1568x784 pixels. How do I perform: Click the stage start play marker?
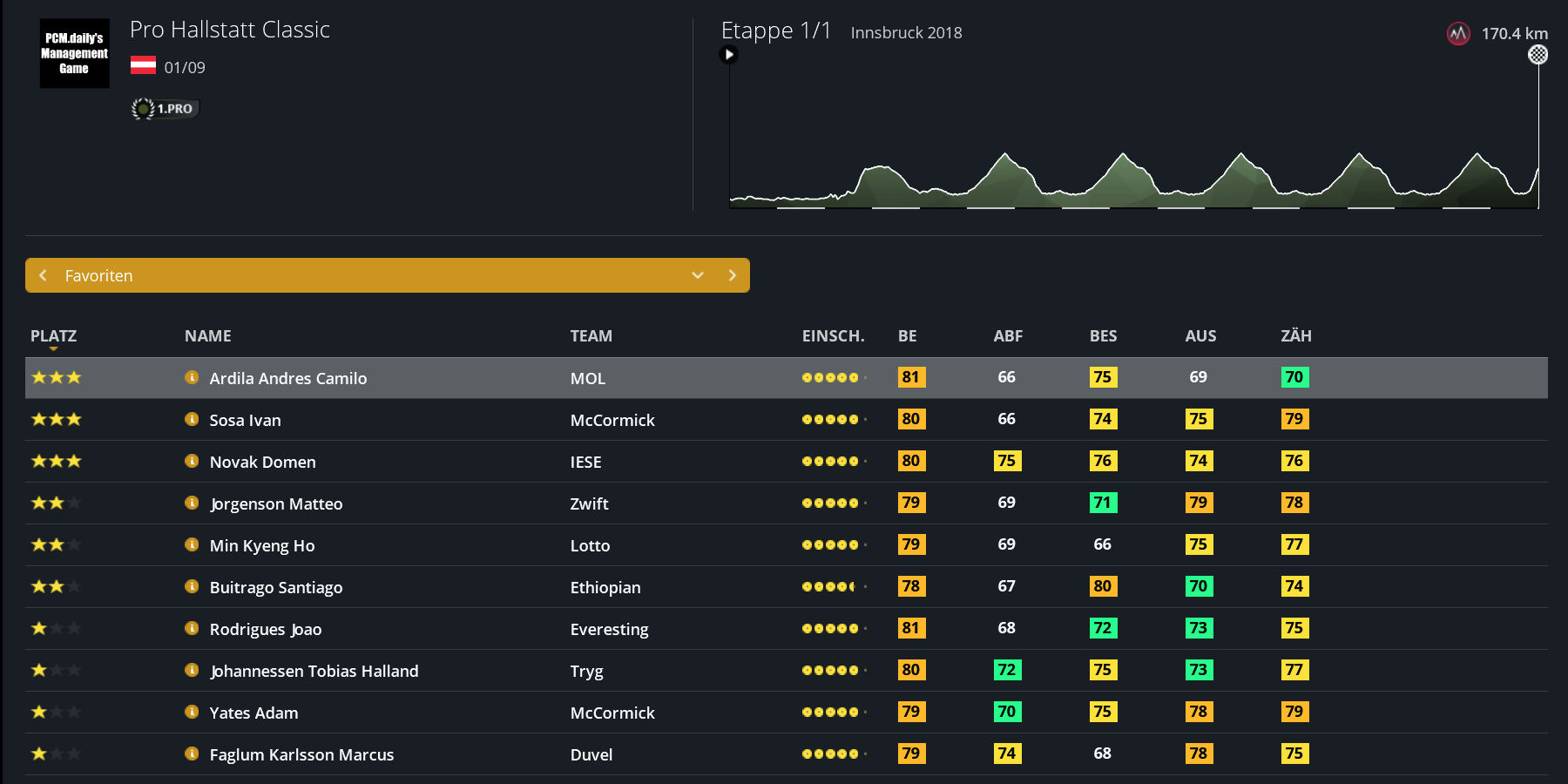pos(729,55)
